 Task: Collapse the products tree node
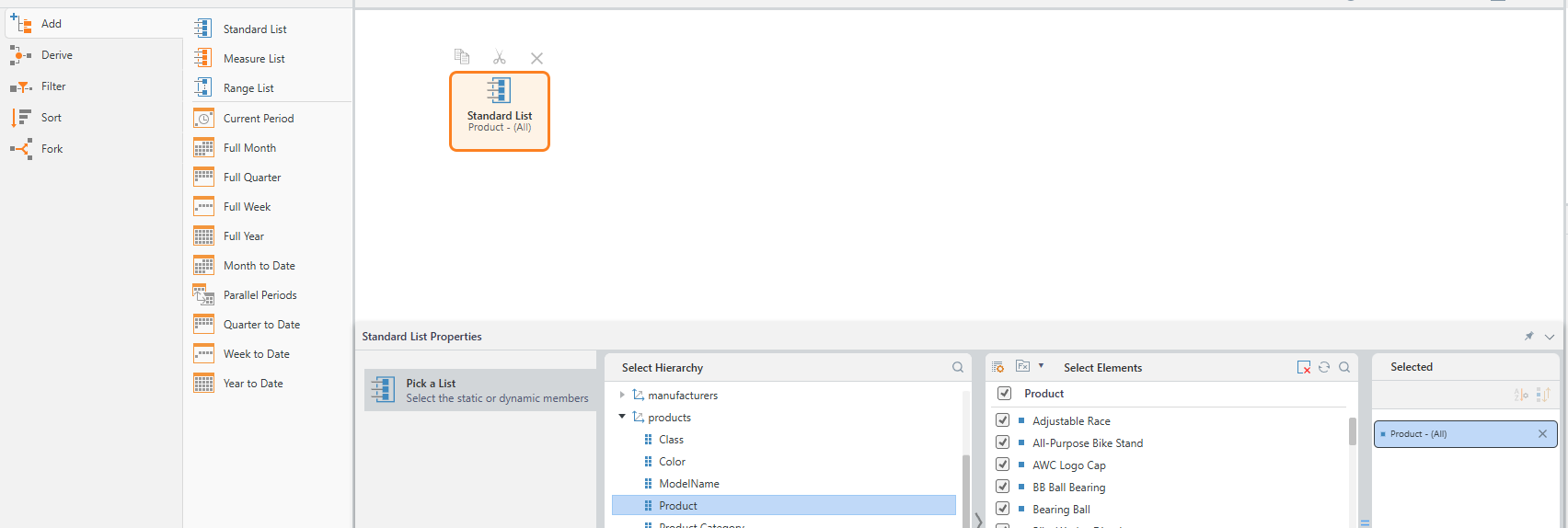point(622,418)
